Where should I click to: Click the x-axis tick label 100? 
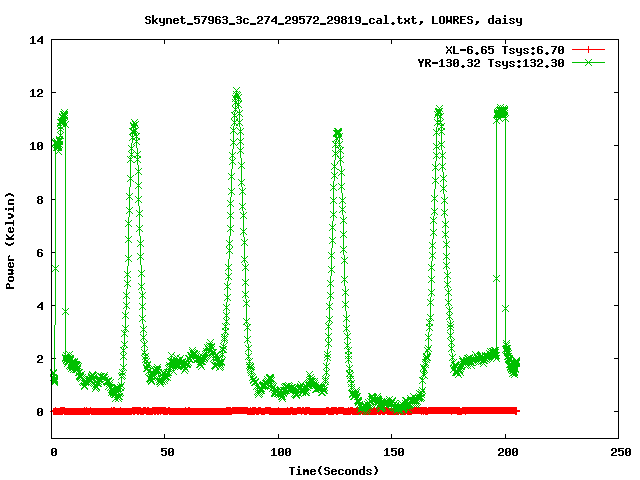(x=281, y=452)
